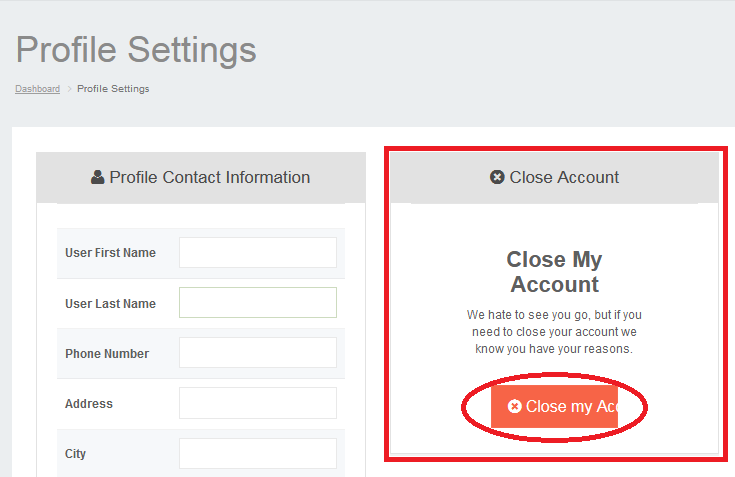
Task: Open the Dashboard breadcrumb link
Action: coord(37,89)
